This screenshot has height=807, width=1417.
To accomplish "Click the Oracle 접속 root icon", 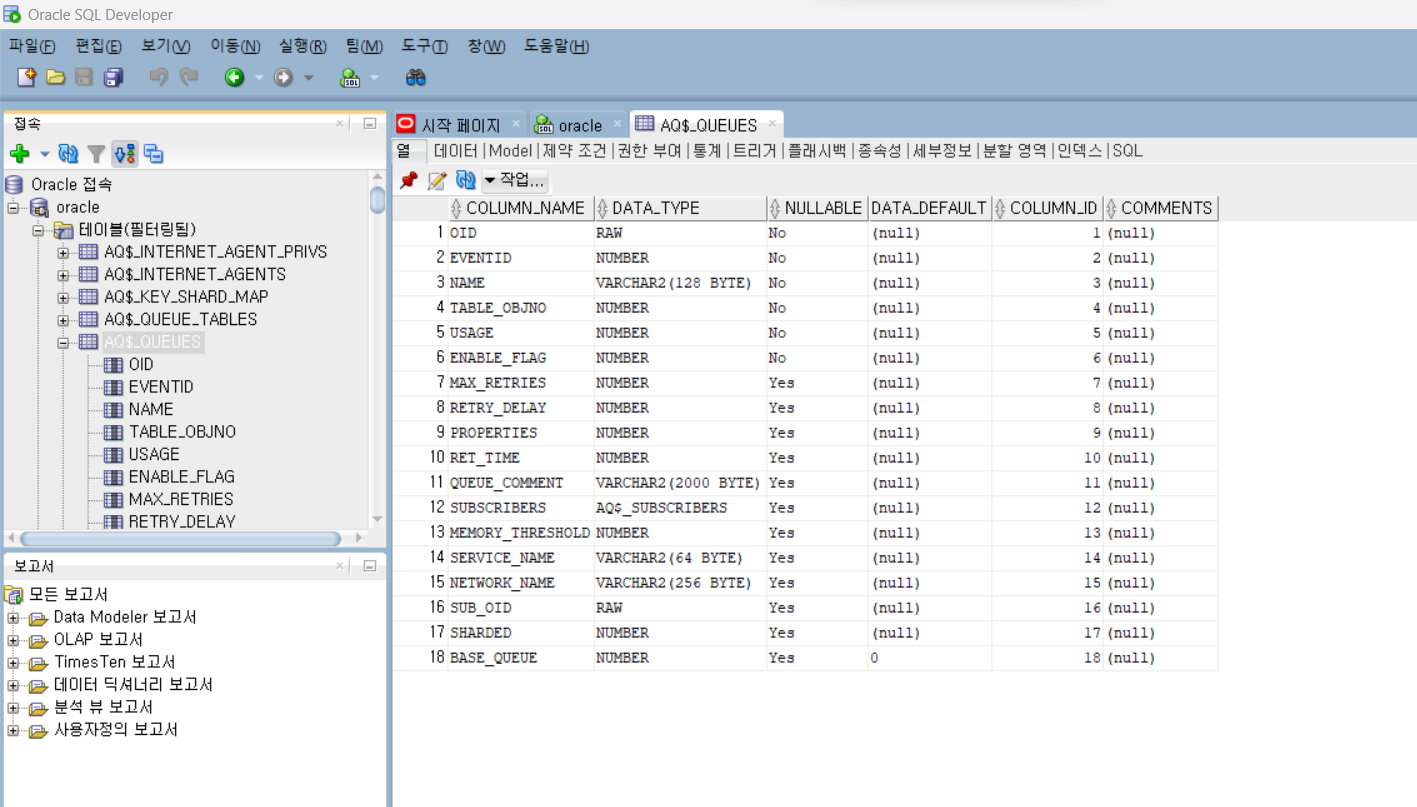I will point(14,184).
